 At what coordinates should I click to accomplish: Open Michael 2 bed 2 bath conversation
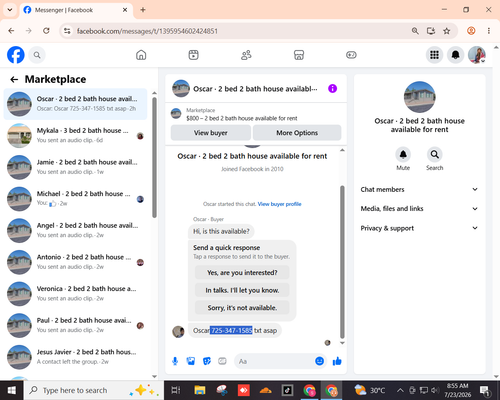(x=75, y=199)
